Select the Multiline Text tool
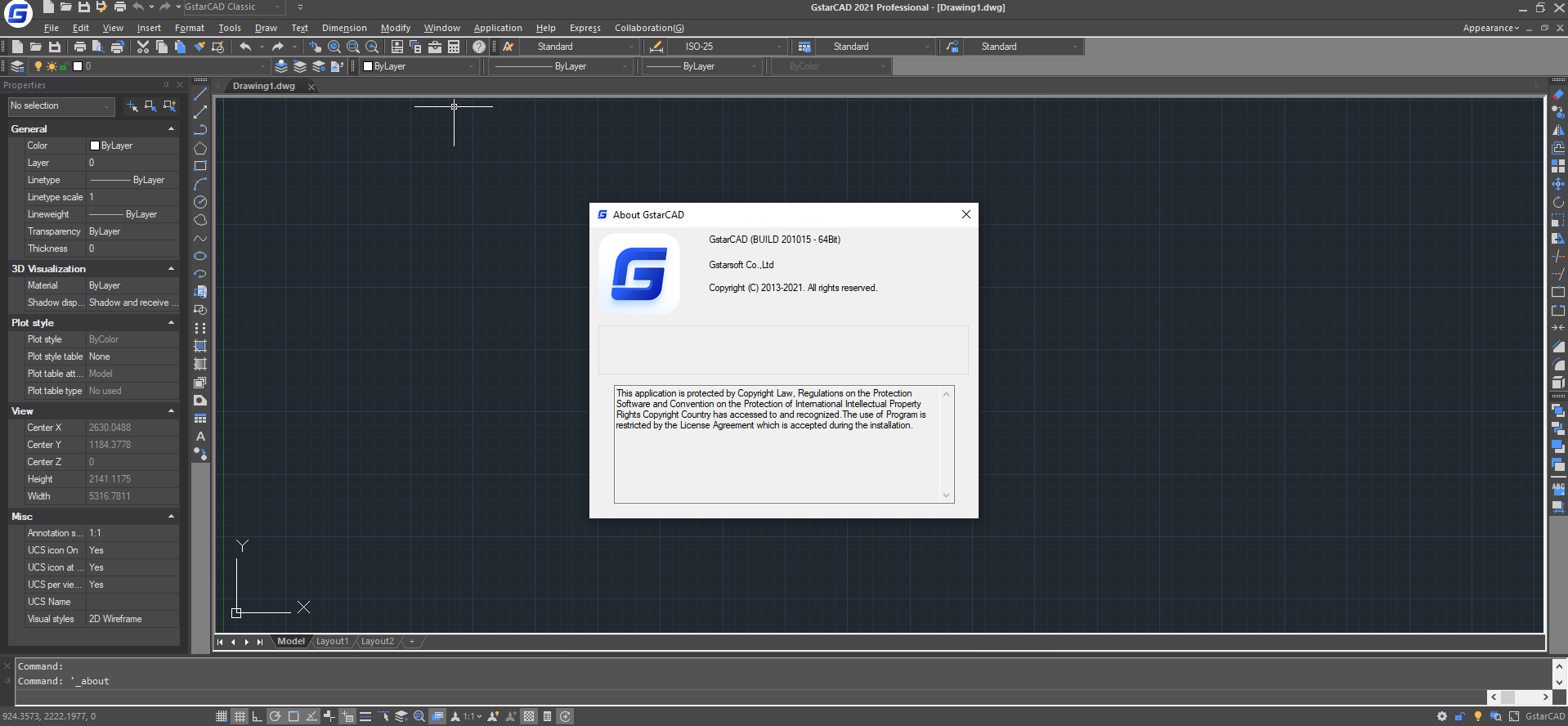 200,437
